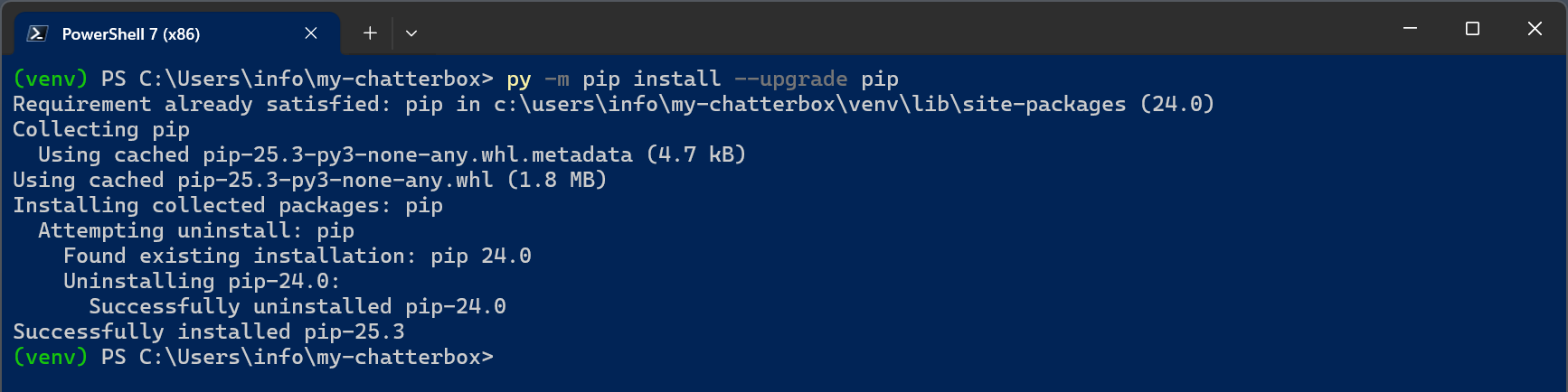Close the terminal window
Image resolution: width=1568 pixels, height=392 pixels.
(1535, 29)
